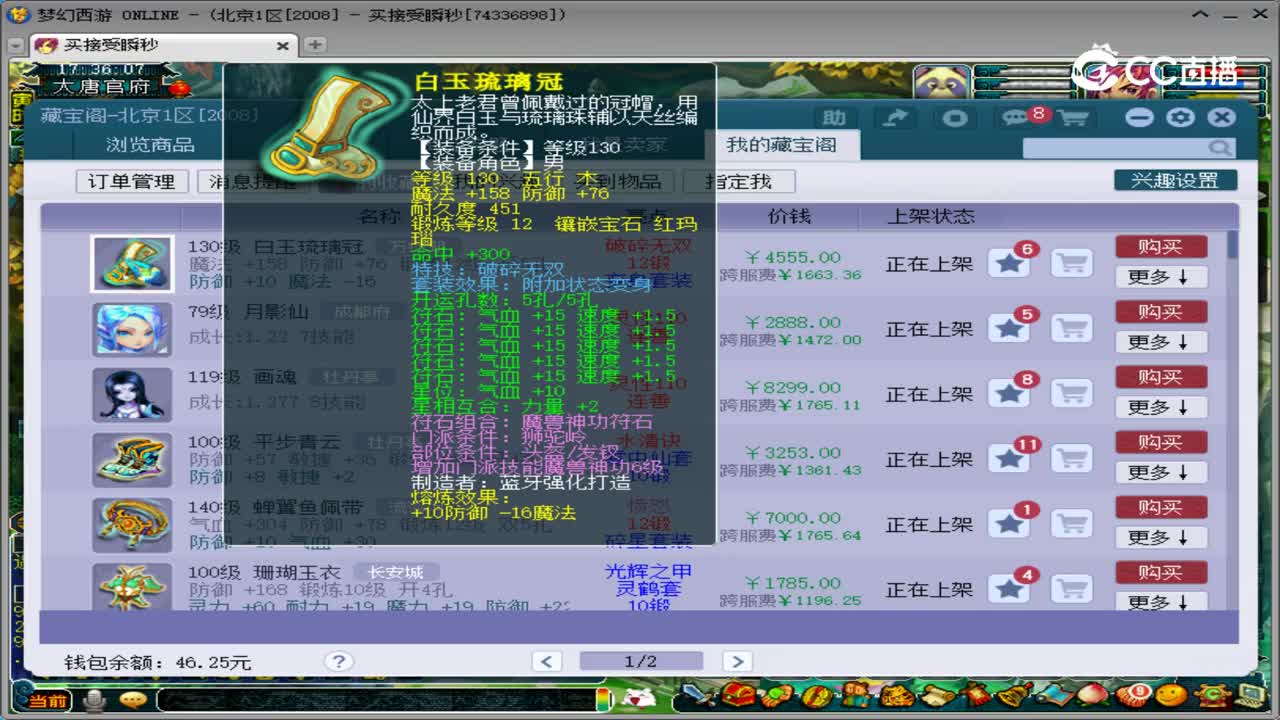The width and height of the screenshot is (1280, 720).
Task: Go to next page arrow
Action: (737, 661)
